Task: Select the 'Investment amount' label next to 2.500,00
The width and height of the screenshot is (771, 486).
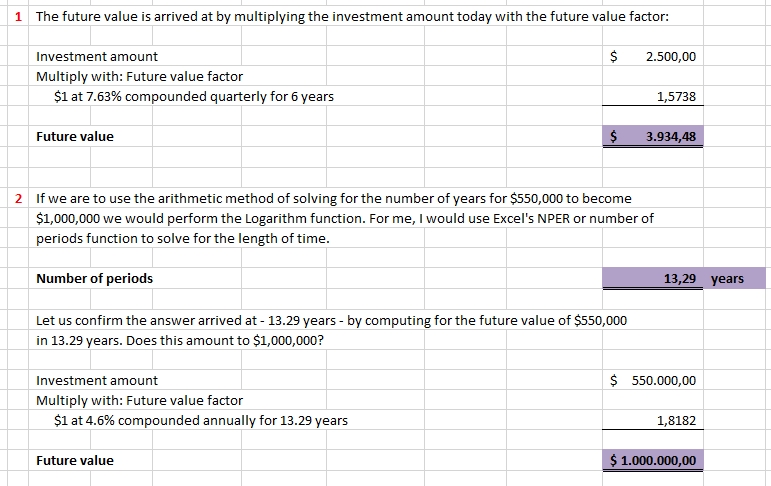Action: click(97, 57)
